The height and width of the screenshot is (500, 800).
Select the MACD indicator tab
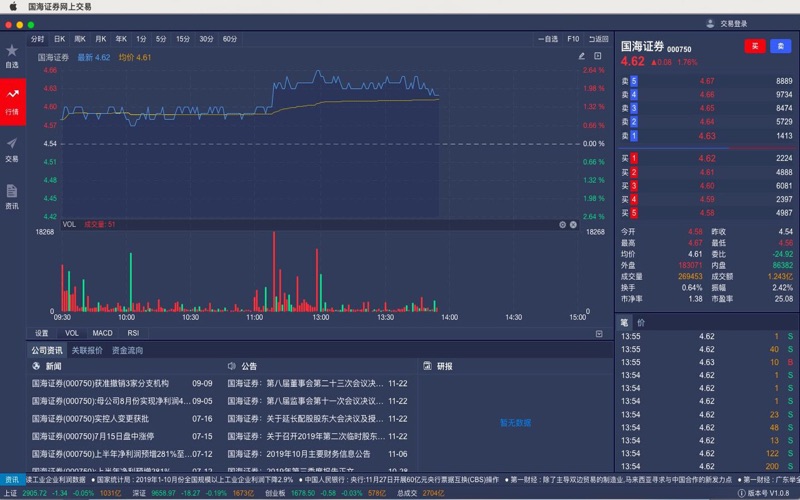103,333
